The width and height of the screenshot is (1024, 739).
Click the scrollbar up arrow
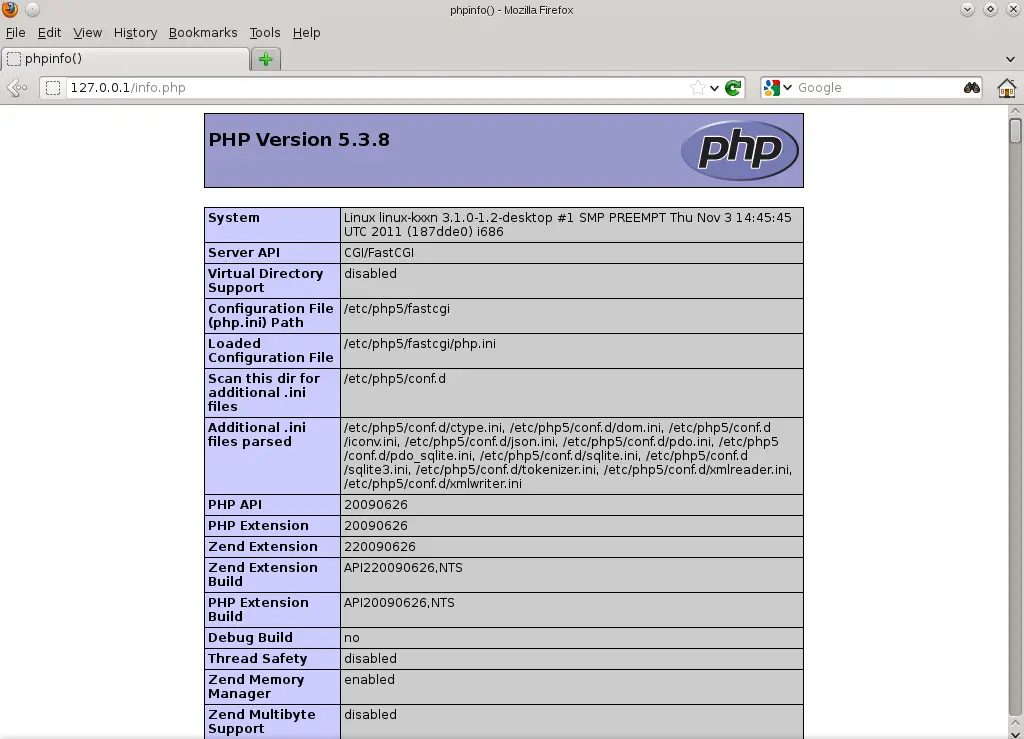[1015, 111]
